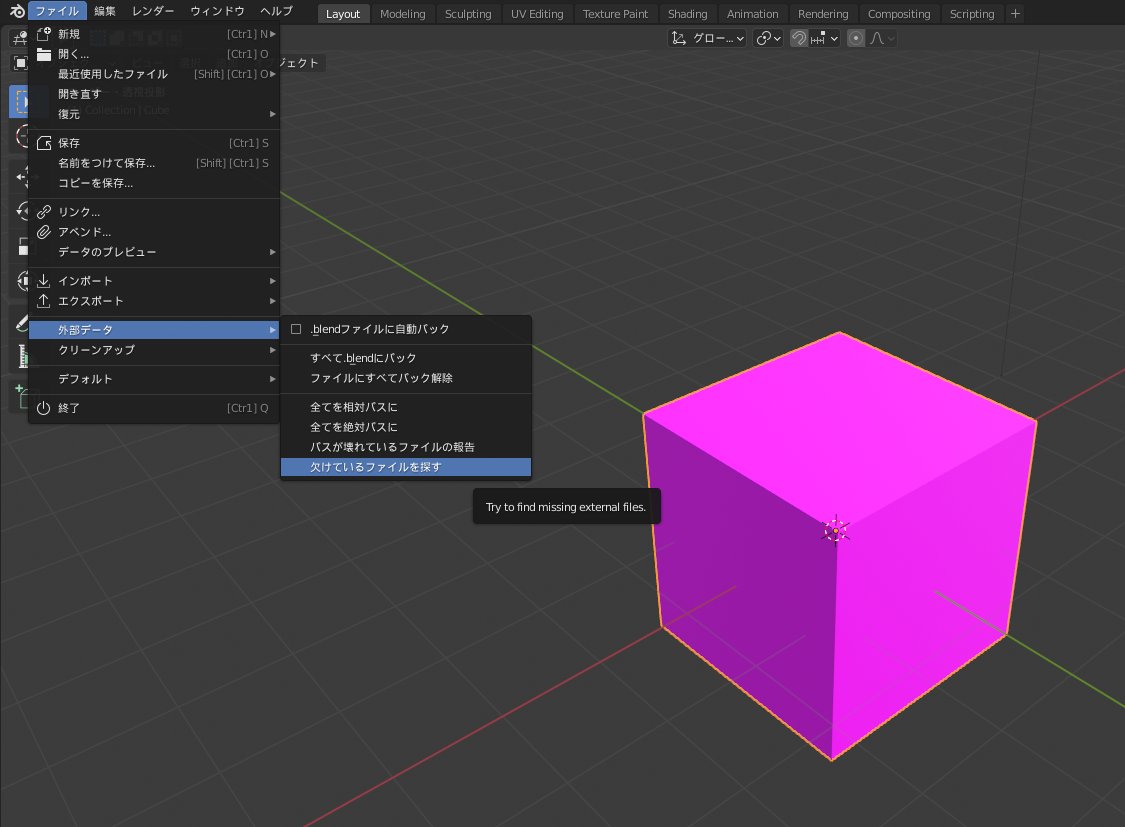The width and height of the screenshot is (1125, 827).
Task: Open the ファイル menu
Action: [x=57, y=11]
